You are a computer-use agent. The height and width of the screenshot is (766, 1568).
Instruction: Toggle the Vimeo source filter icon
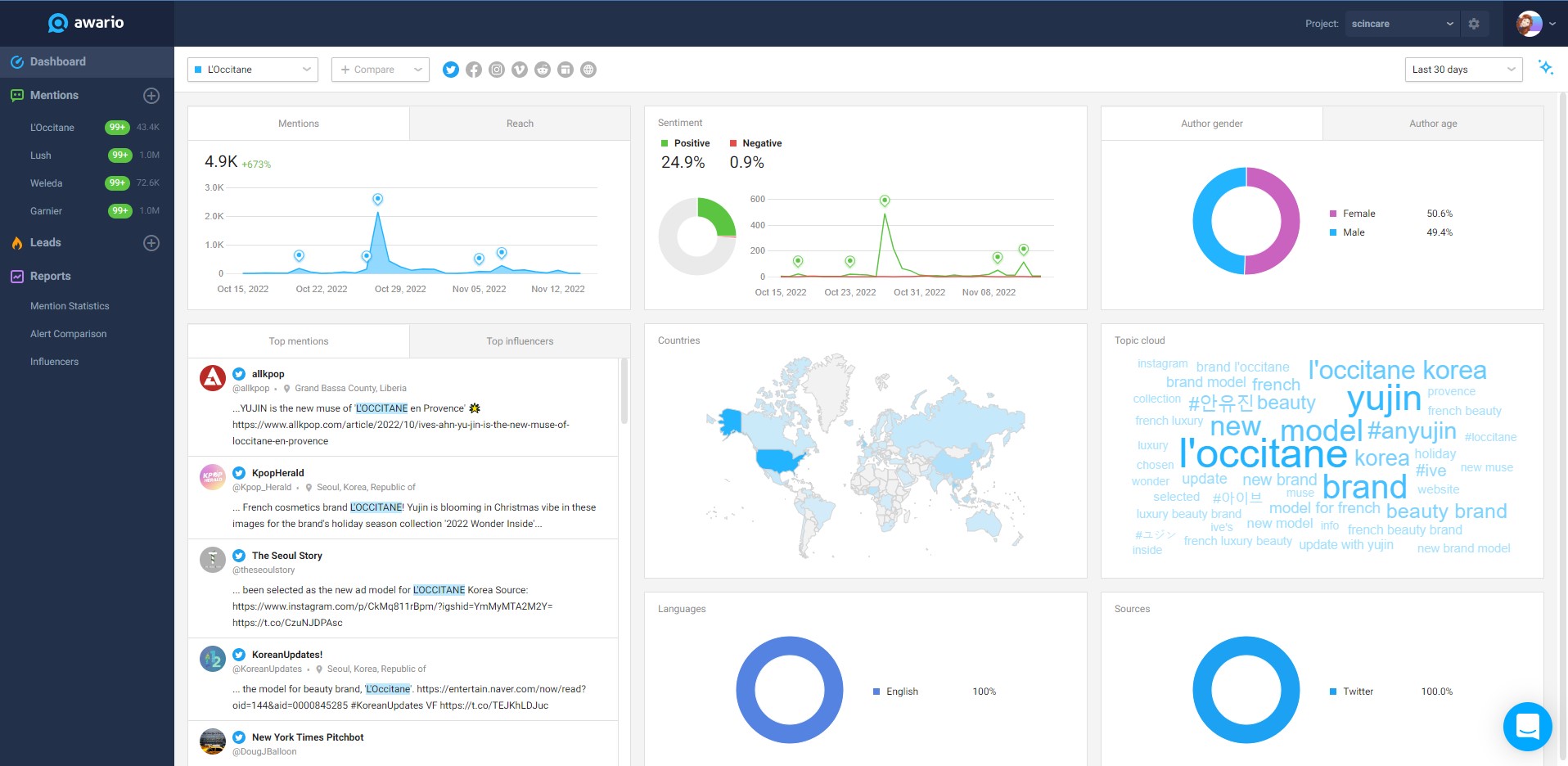[520, 70]
